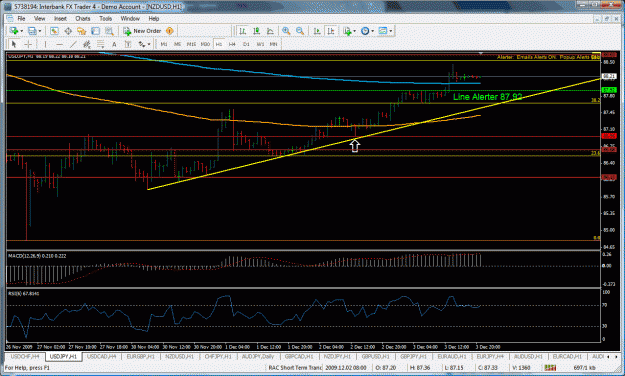Click the Zoom In magnifier
The height and width of the screenshot is (376, 625).
click(286, 31)
